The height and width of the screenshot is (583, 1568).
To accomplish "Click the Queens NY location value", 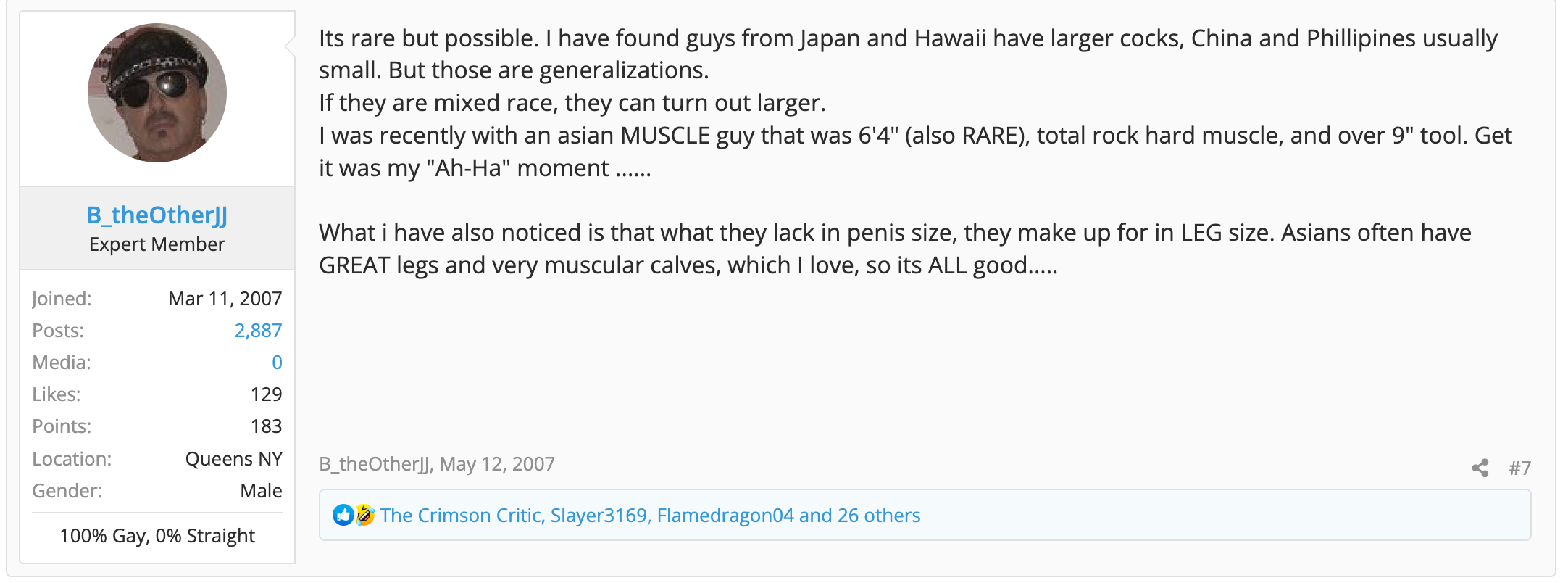I will [233, 459].
